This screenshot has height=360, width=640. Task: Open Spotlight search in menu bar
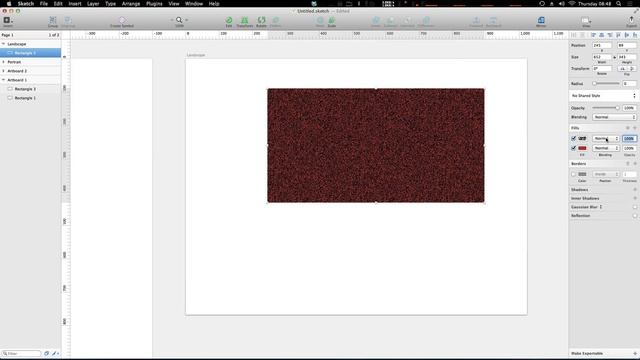[619, 4]
